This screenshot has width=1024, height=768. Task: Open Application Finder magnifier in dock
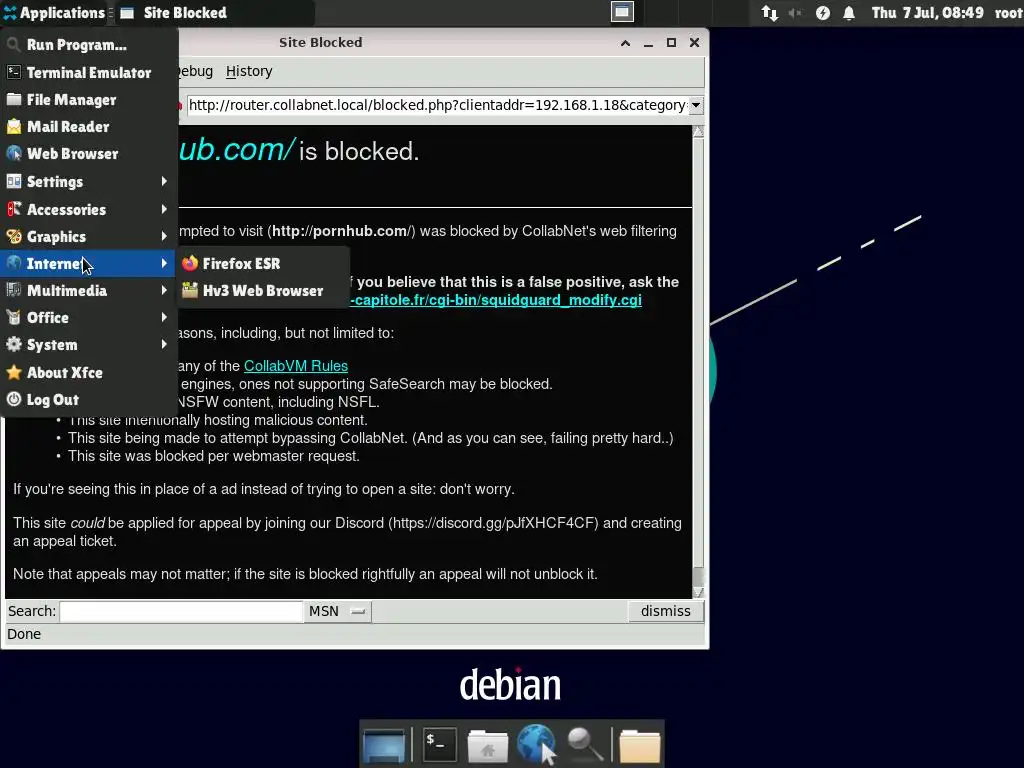(584, 745)
